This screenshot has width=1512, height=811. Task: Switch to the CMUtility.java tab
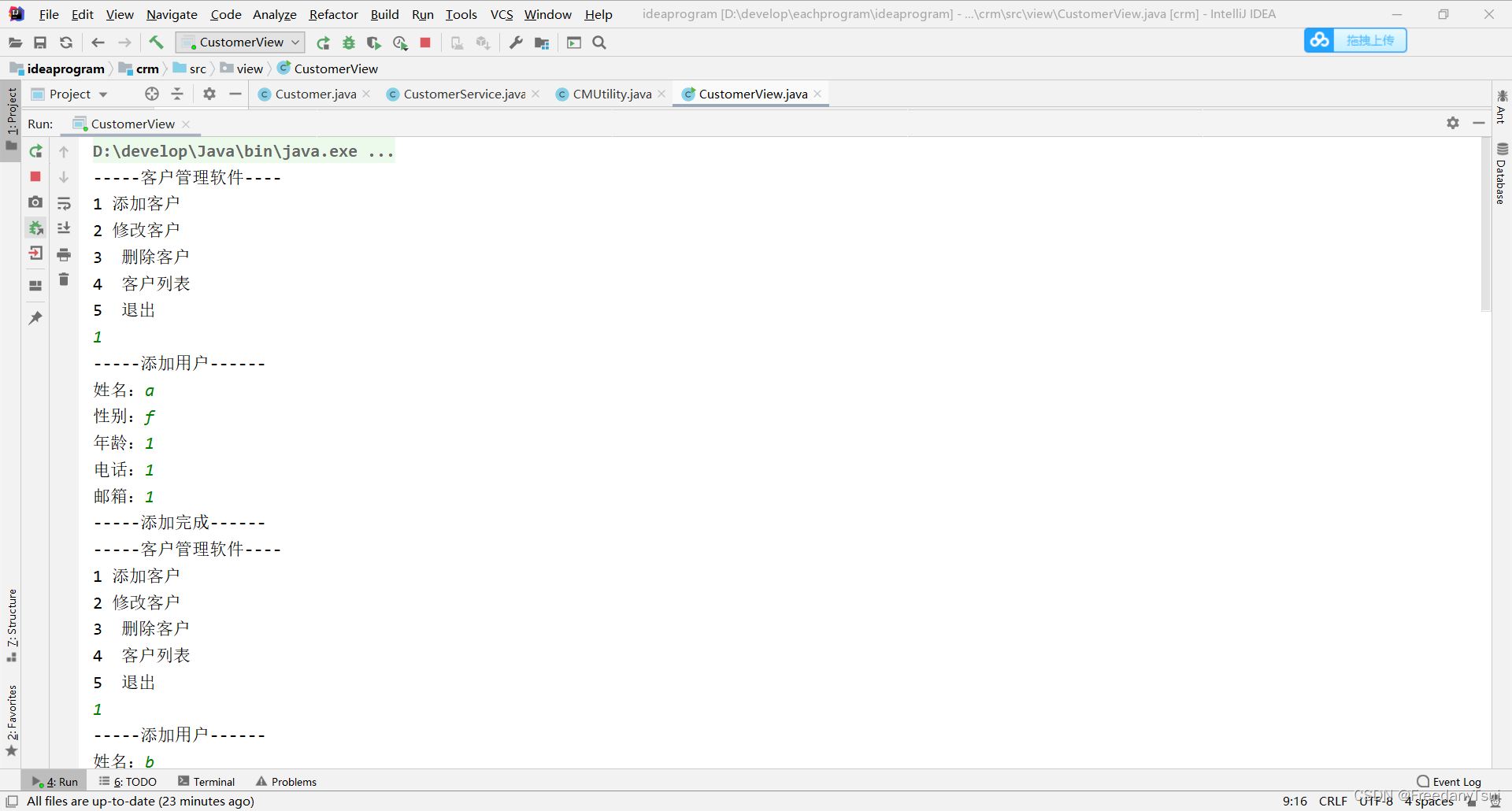point(611,94)
